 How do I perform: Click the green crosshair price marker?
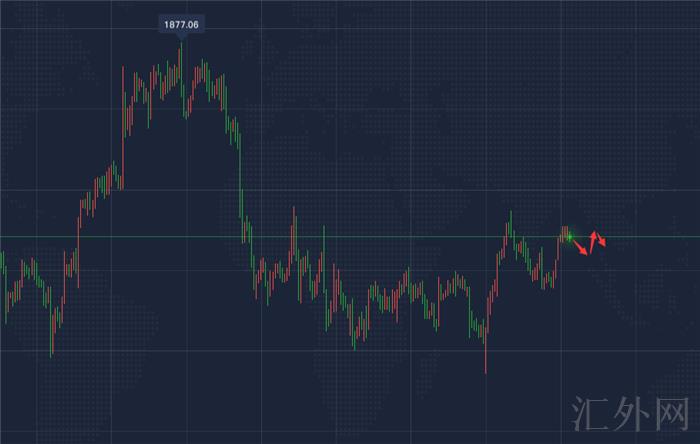570,237
